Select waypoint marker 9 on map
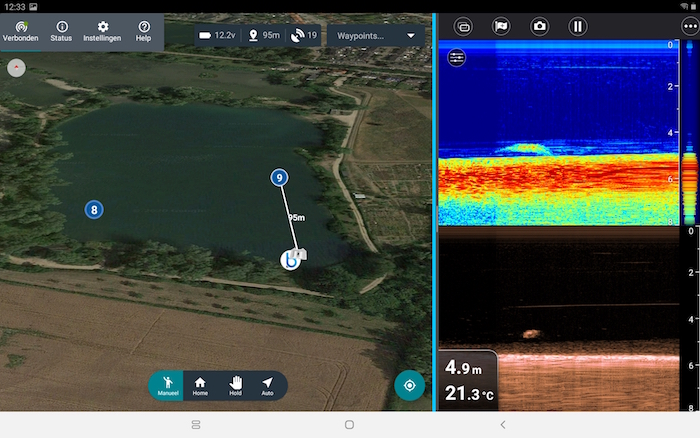Screen dimensions: 700x438 (279, 178)
